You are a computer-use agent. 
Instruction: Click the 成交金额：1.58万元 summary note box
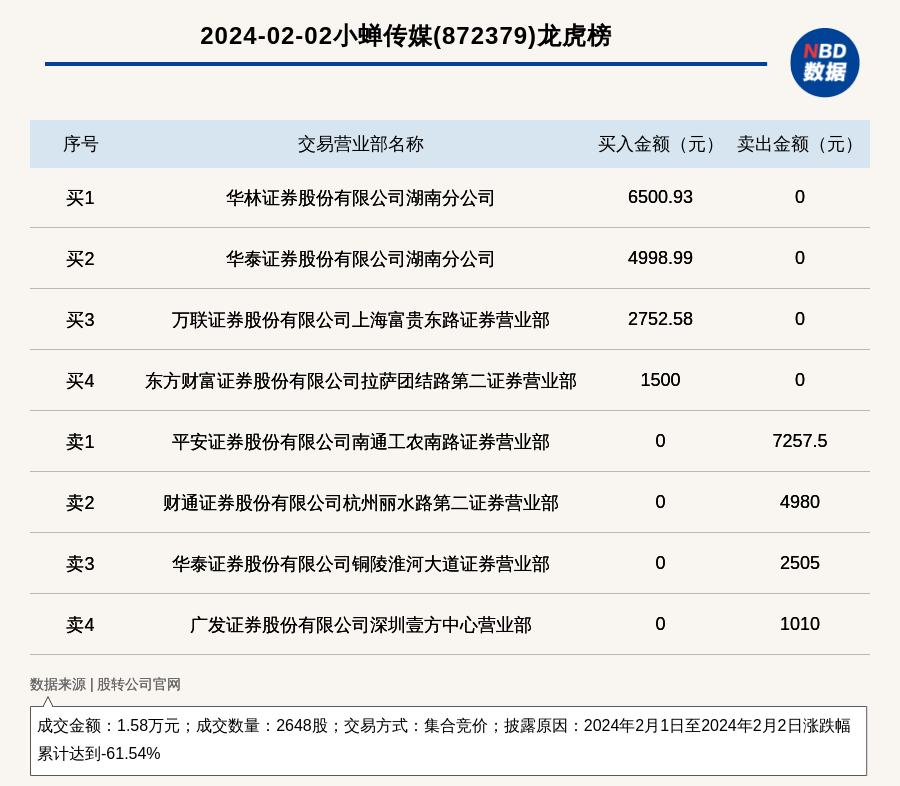pyautogui.click(x=448, y=741)
